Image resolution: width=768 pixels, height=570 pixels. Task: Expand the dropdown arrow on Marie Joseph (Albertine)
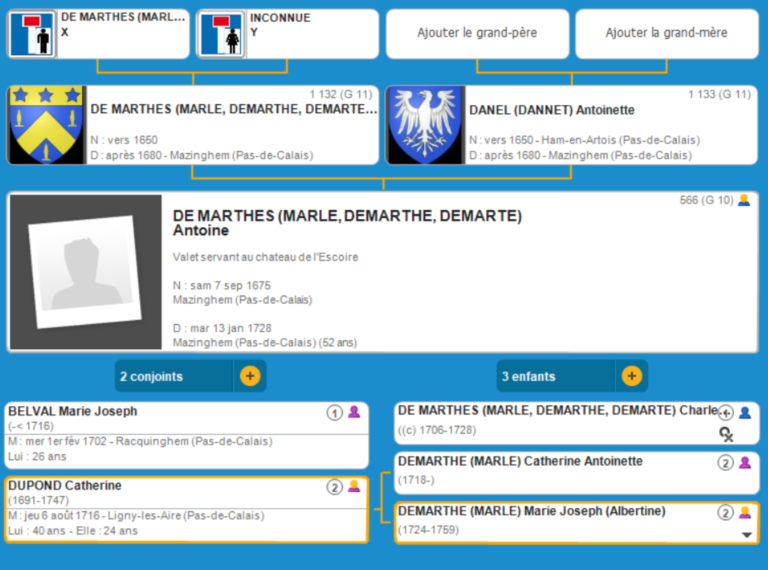[745, 535]
